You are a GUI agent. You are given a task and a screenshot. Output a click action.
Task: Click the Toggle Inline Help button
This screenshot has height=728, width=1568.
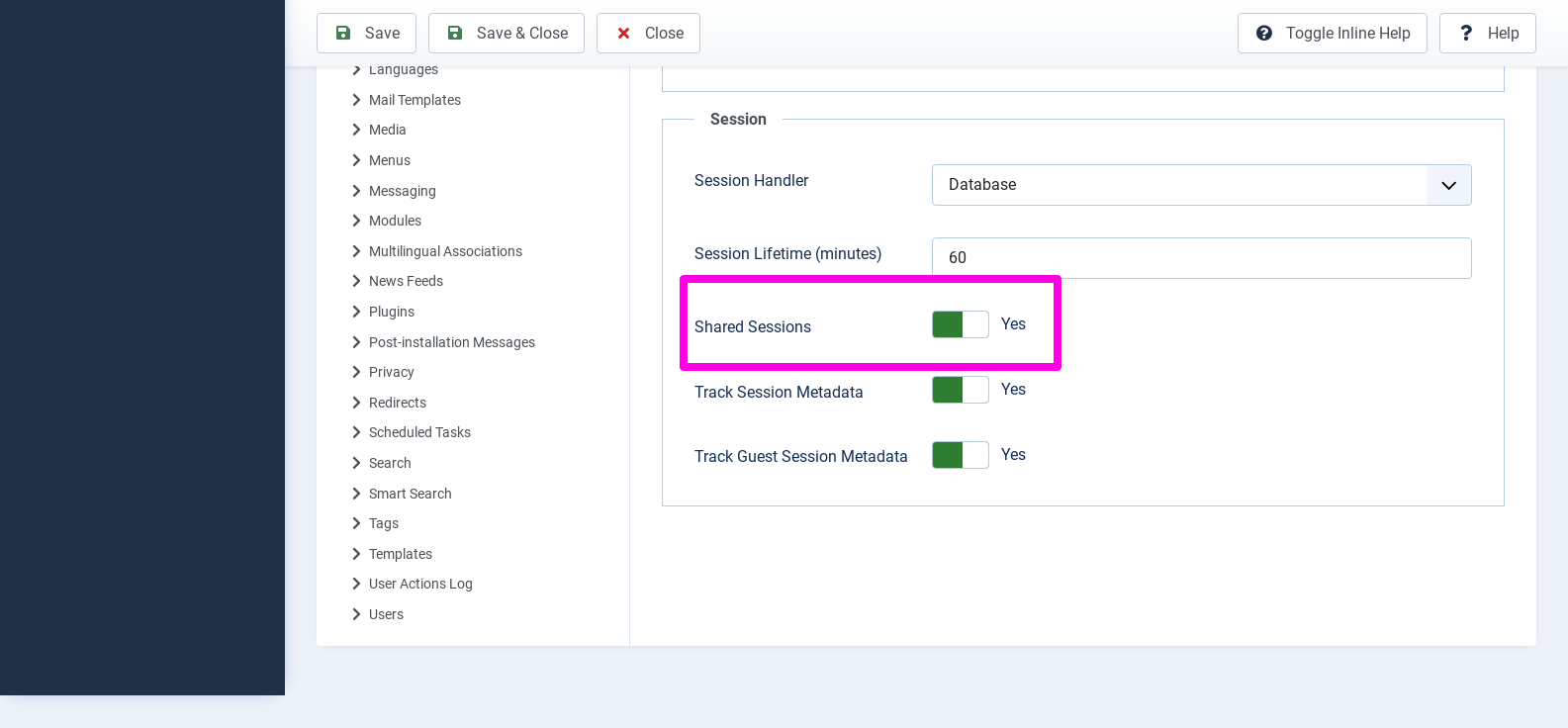pos(1333,33)
